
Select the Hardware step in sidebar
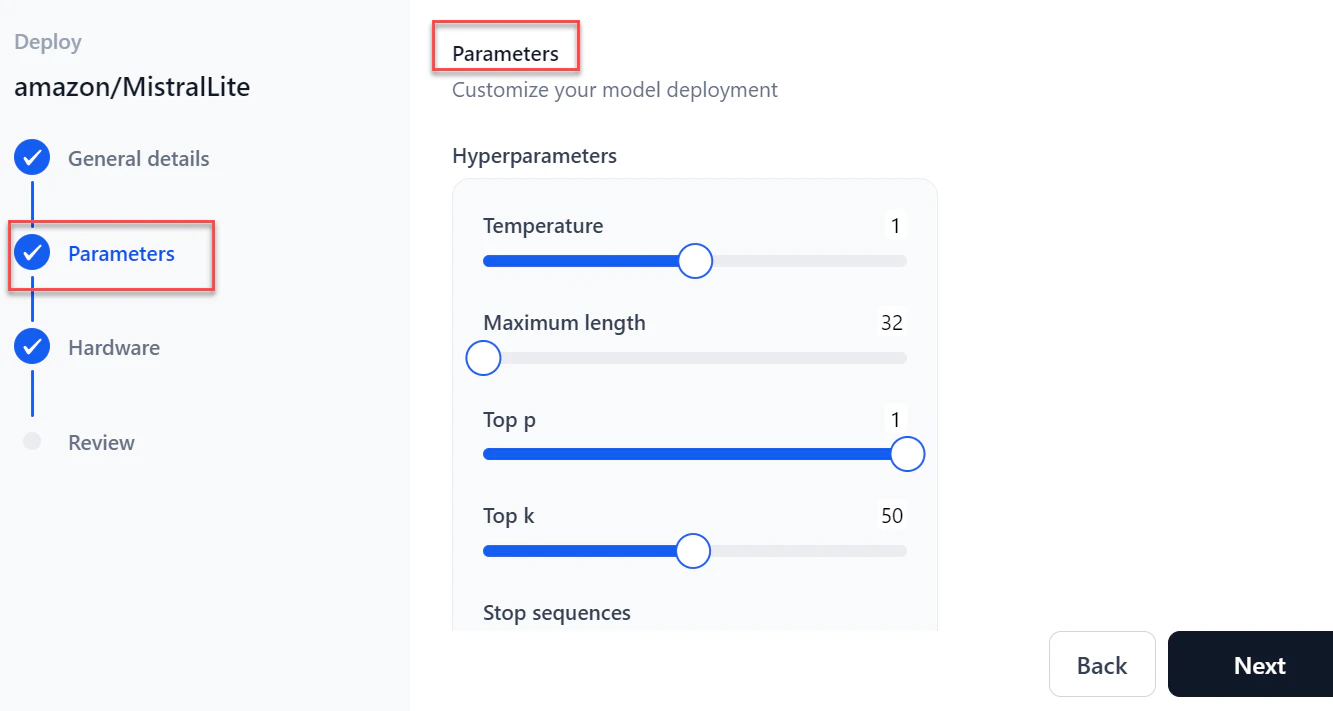point(113,347)
